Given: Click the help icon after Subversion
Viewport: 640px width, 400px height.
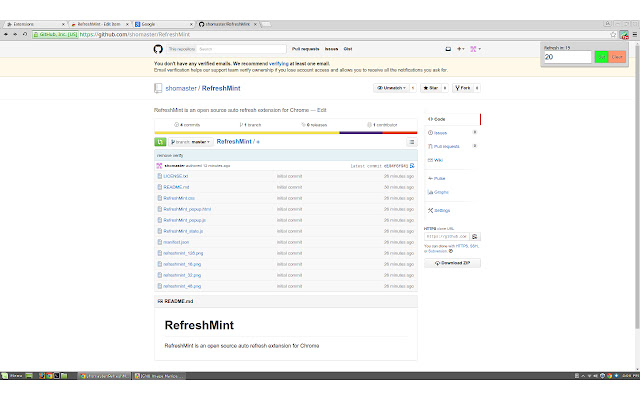Looking at the screenshot, I should point(451,251).
